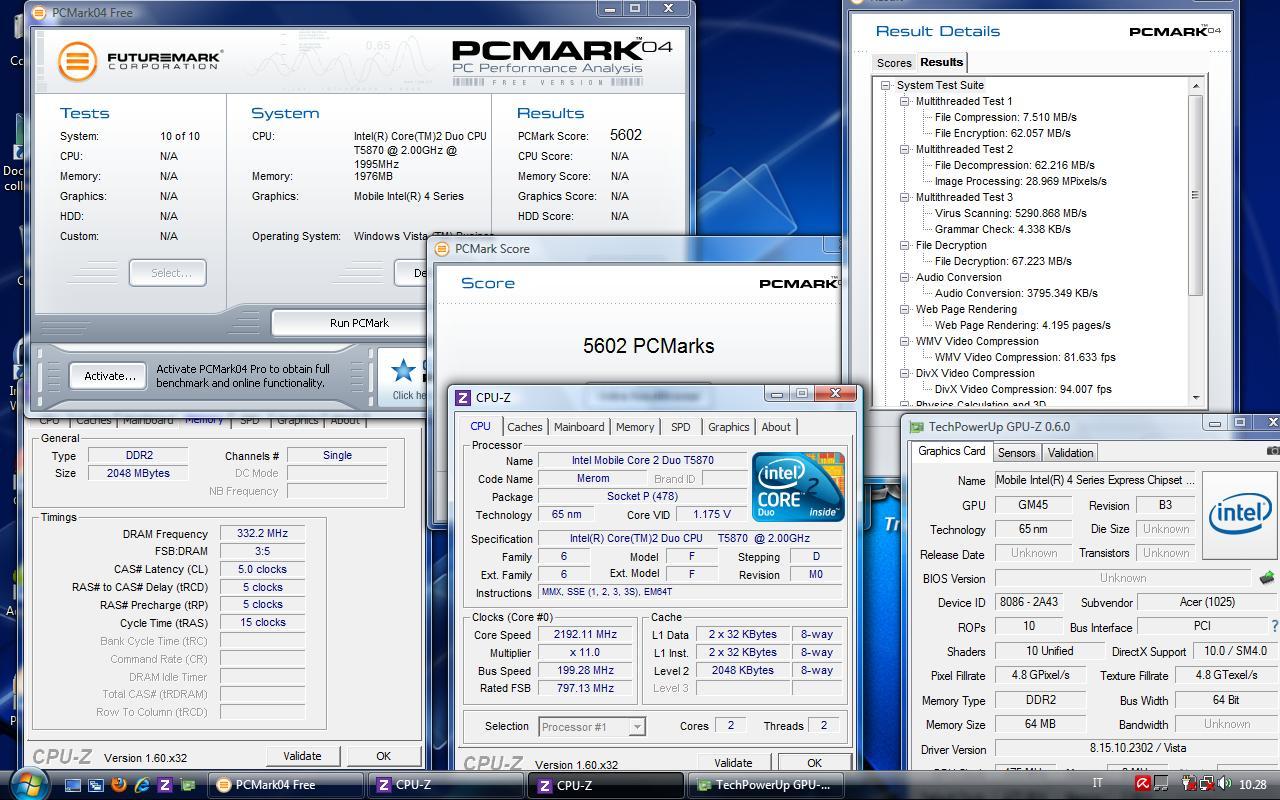Click Futuremark logo in PCMark04 window

[139, 62]
